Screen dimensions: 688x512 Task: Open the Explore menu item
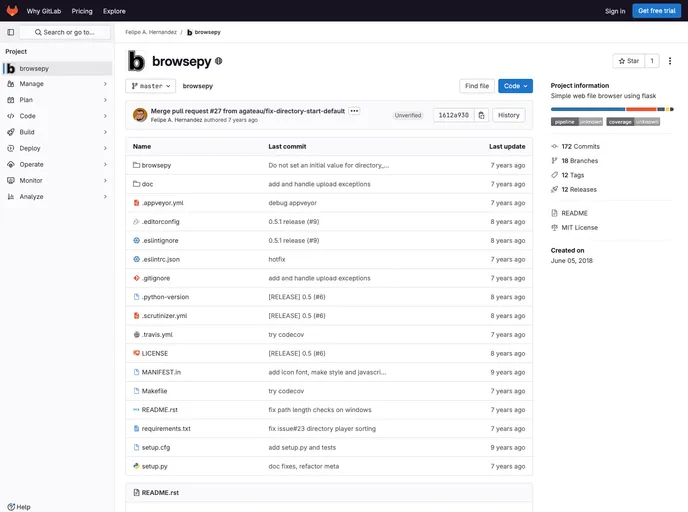114,11
